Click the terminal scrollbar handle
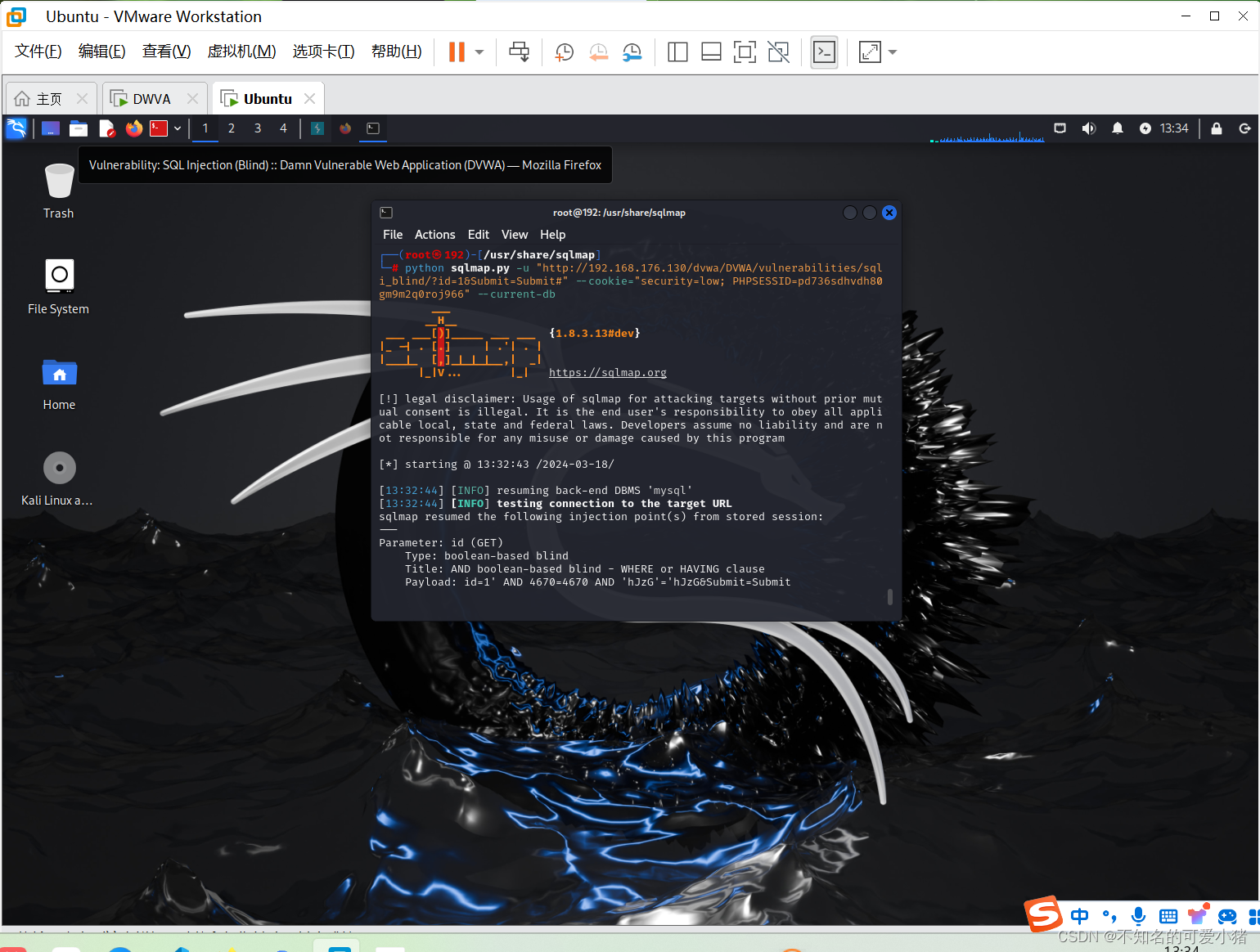1260x952 pixels. [890, 596]
